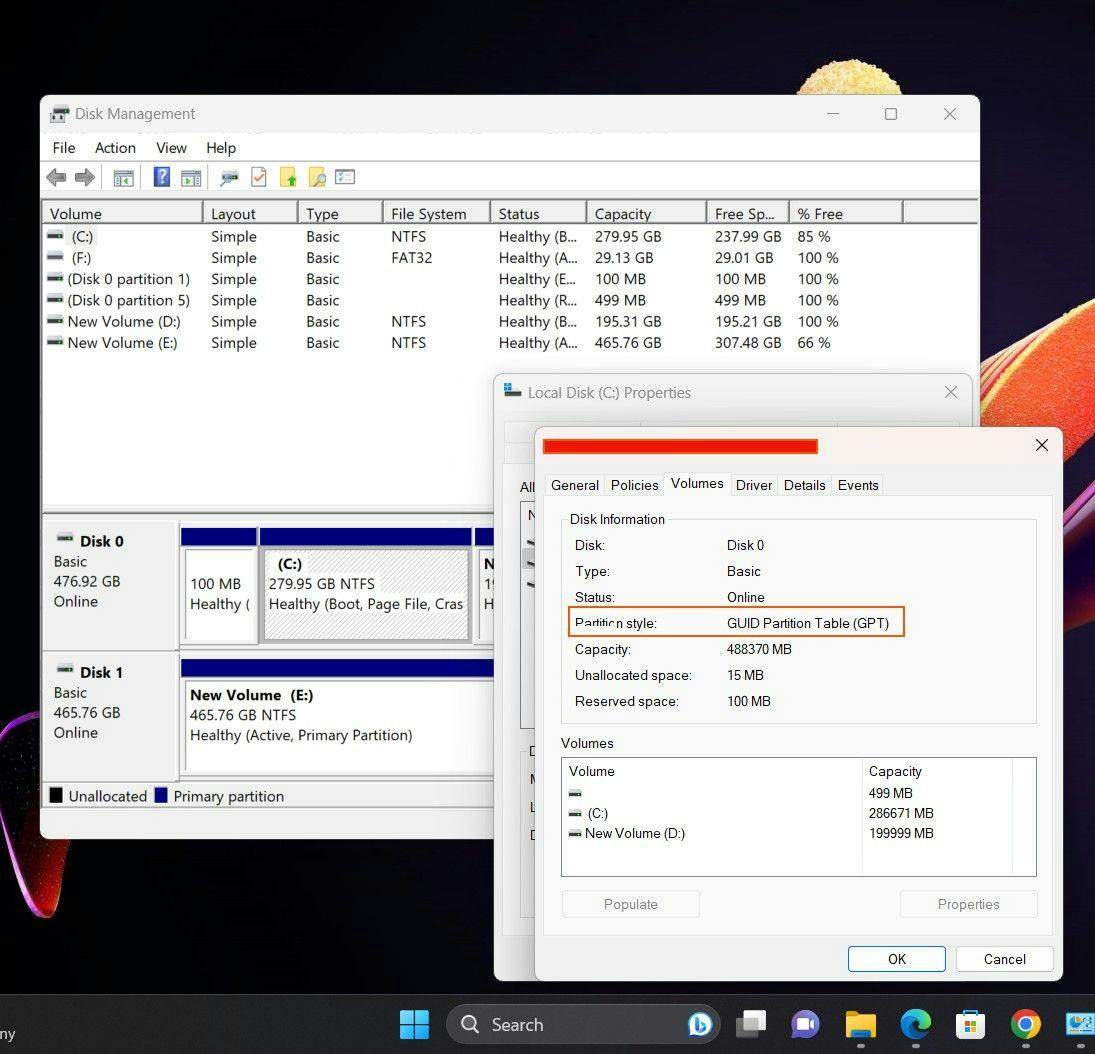The width and height of the screenshot is (1095, 1054).
Task: Click the Populate button
Action: pyautogui.click(x=630, y=903)
